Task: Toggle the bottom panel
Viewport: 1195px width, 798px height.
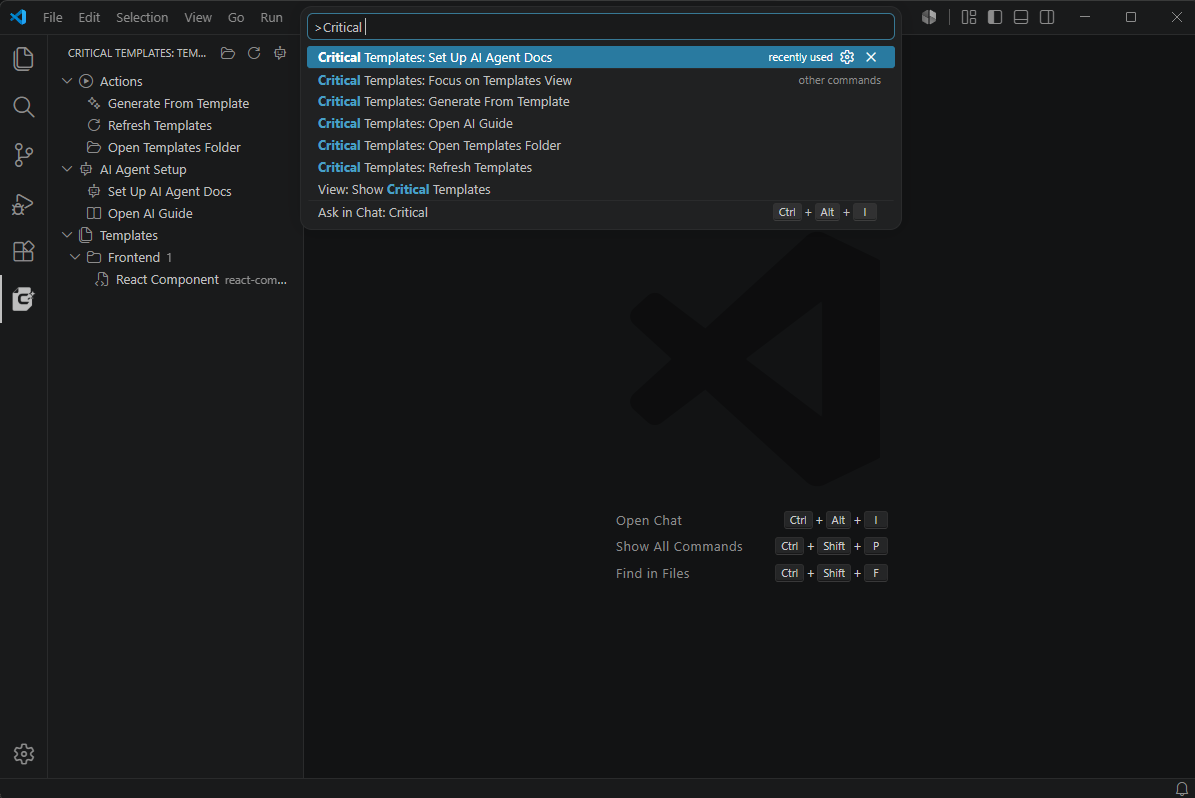Action: 1021,17
